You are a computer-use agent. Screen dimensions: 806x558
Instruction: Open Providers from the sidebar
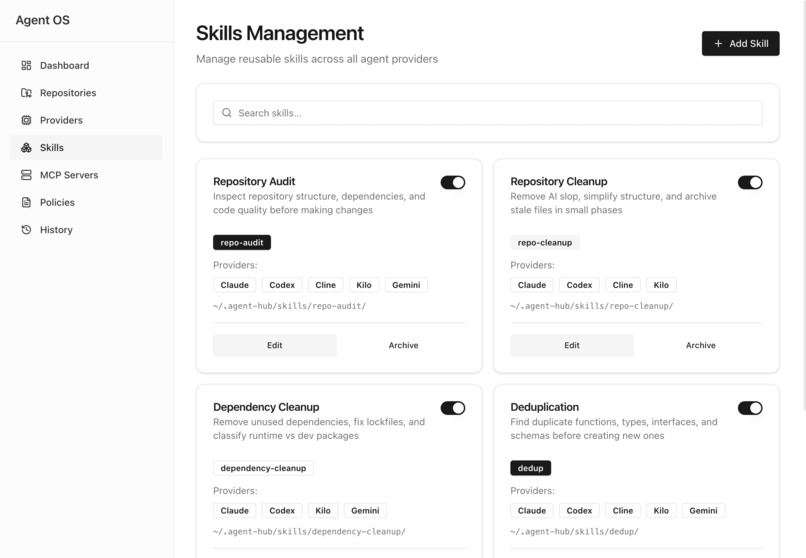point(86,120)
